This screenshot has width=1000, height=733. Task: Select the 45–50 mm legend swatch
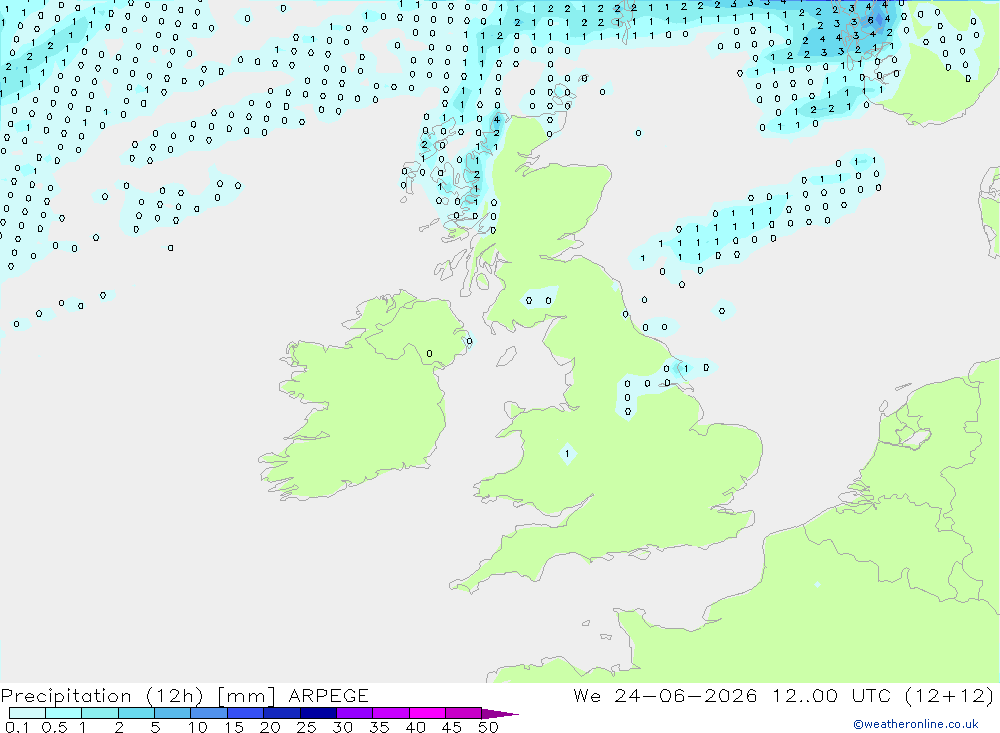tap(464, 713)
